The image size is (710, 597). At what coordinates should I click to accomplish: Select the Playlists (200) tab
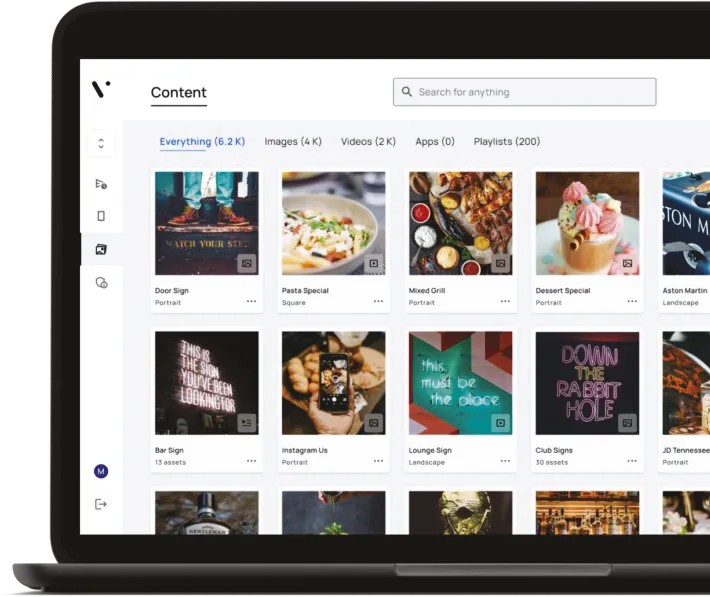[x=506, y=142]
